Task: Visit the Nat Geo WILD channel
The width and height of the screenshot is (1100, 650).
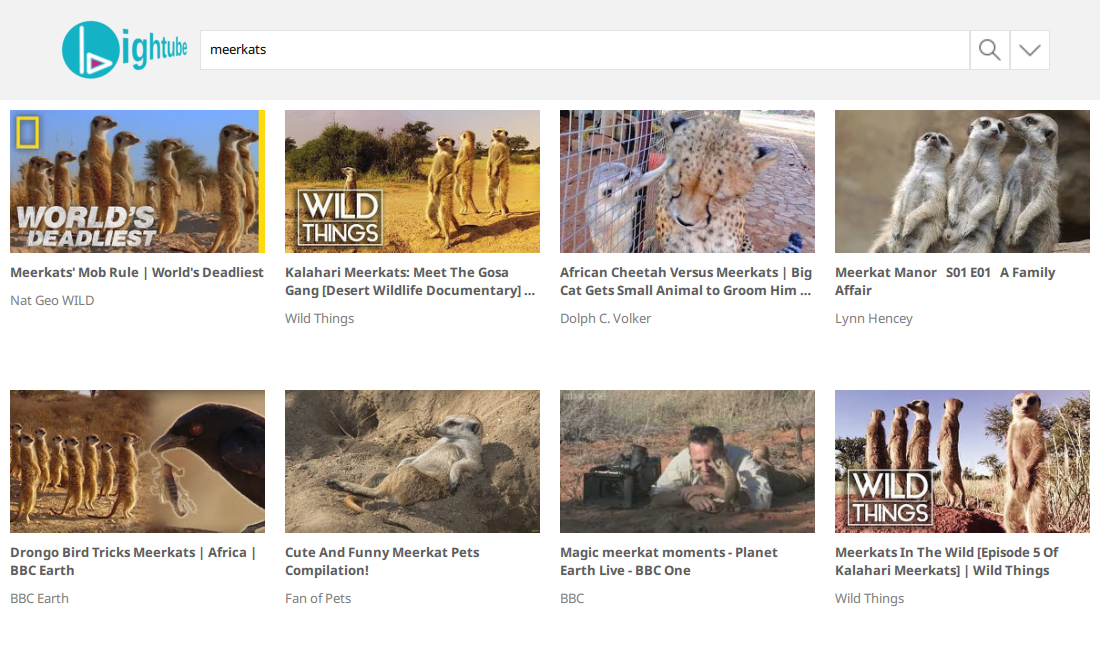Action: [x=52, y=300]
